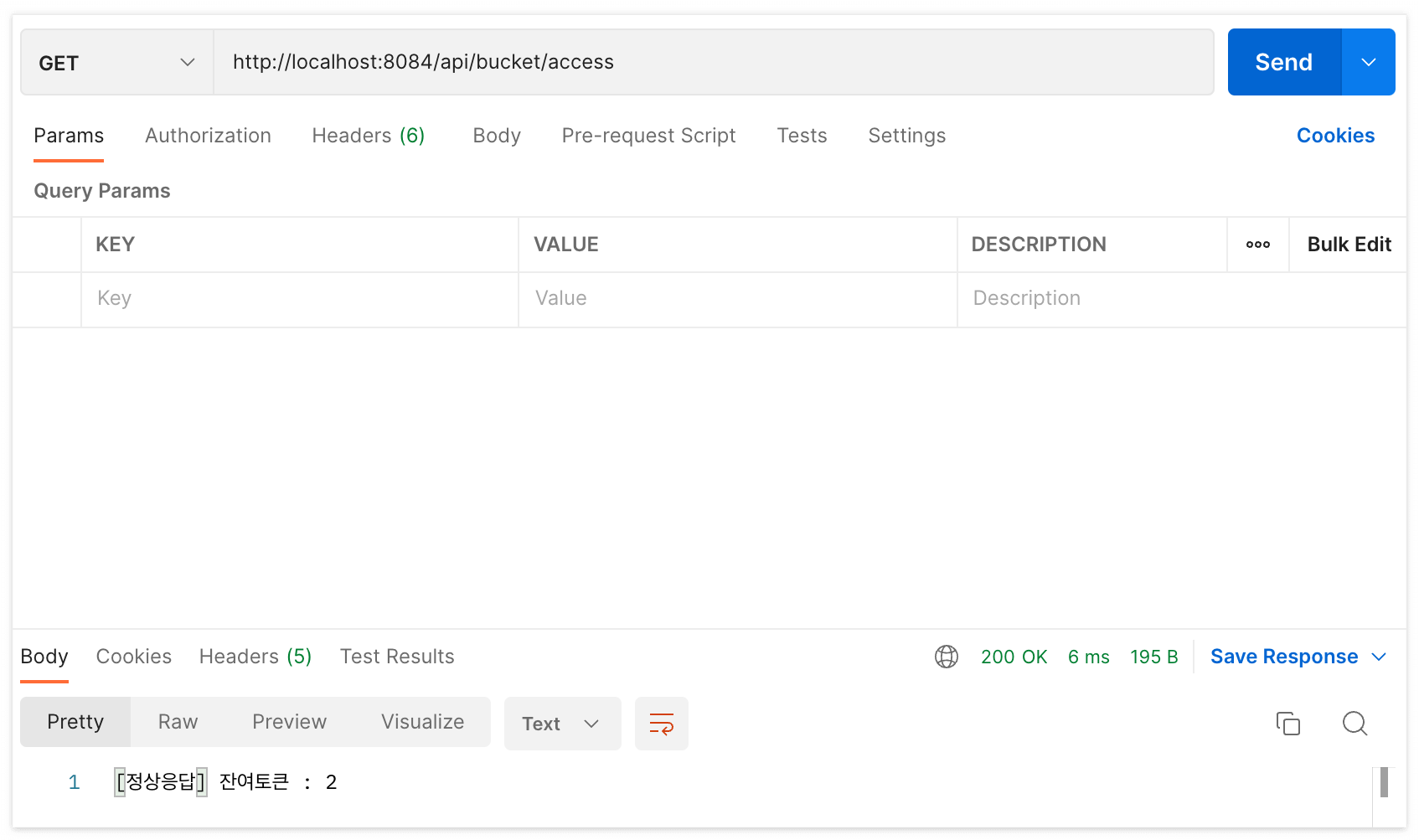The height and width of the screenshot is (840, 1419).
Task: Select the Pretty view
Action: 75,722
